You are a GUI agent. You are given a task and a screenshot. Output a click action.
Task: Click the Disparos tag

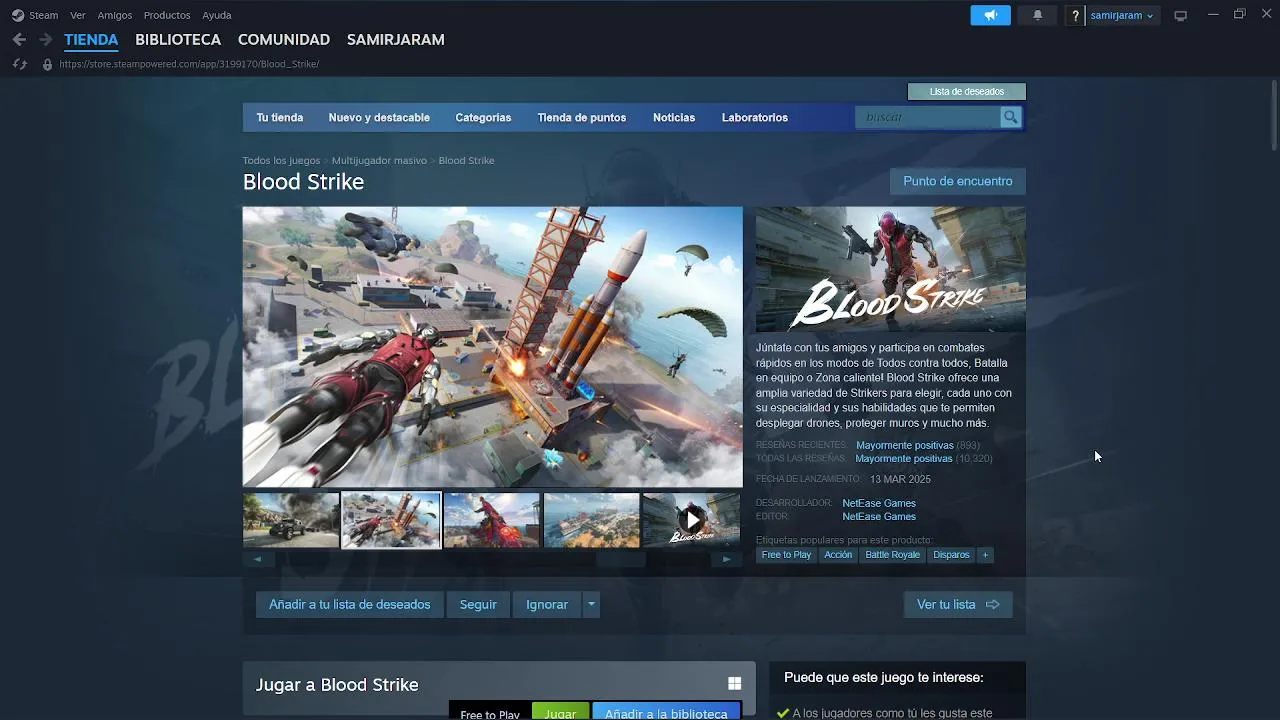tap(951, 555)
